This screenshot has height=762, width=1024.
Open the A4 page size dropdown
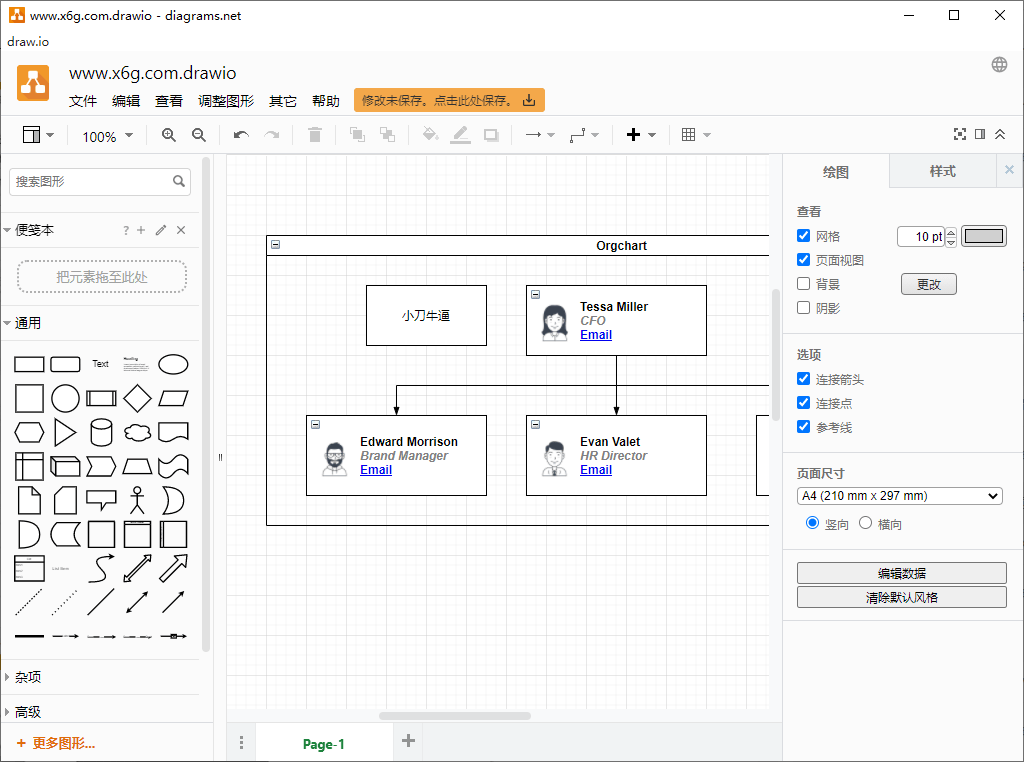[x=899, y=495]
